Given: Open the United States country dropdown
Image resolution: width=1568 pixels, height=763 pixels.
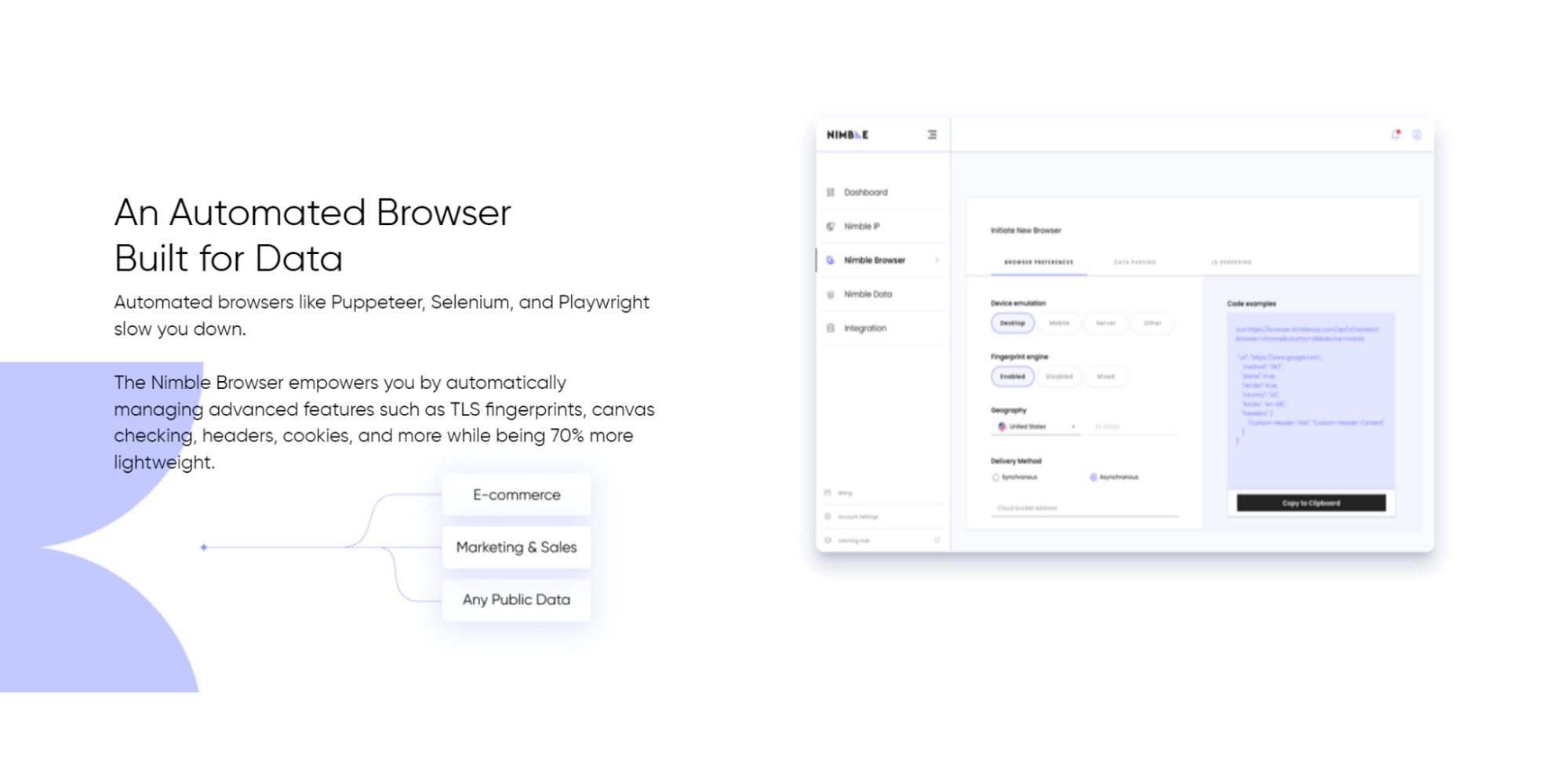Looking at the screenshot, I should pyautogui.click(x=1036, y=427).
